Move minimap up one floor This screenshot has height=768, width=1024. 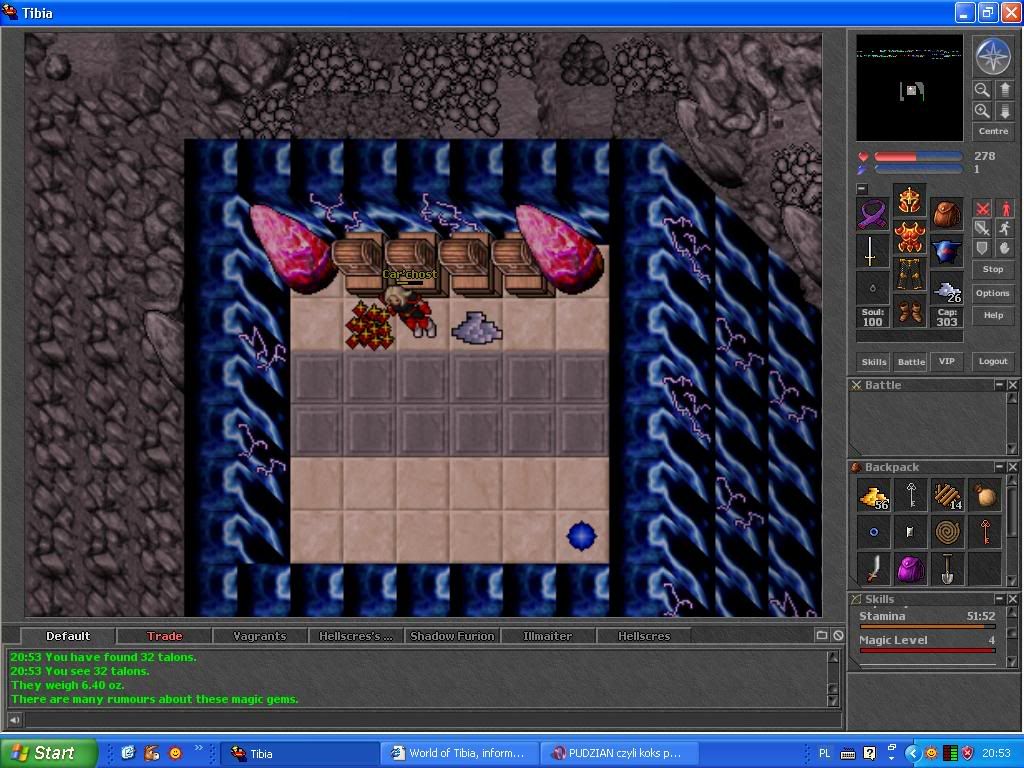click(x=1004, y=89)
